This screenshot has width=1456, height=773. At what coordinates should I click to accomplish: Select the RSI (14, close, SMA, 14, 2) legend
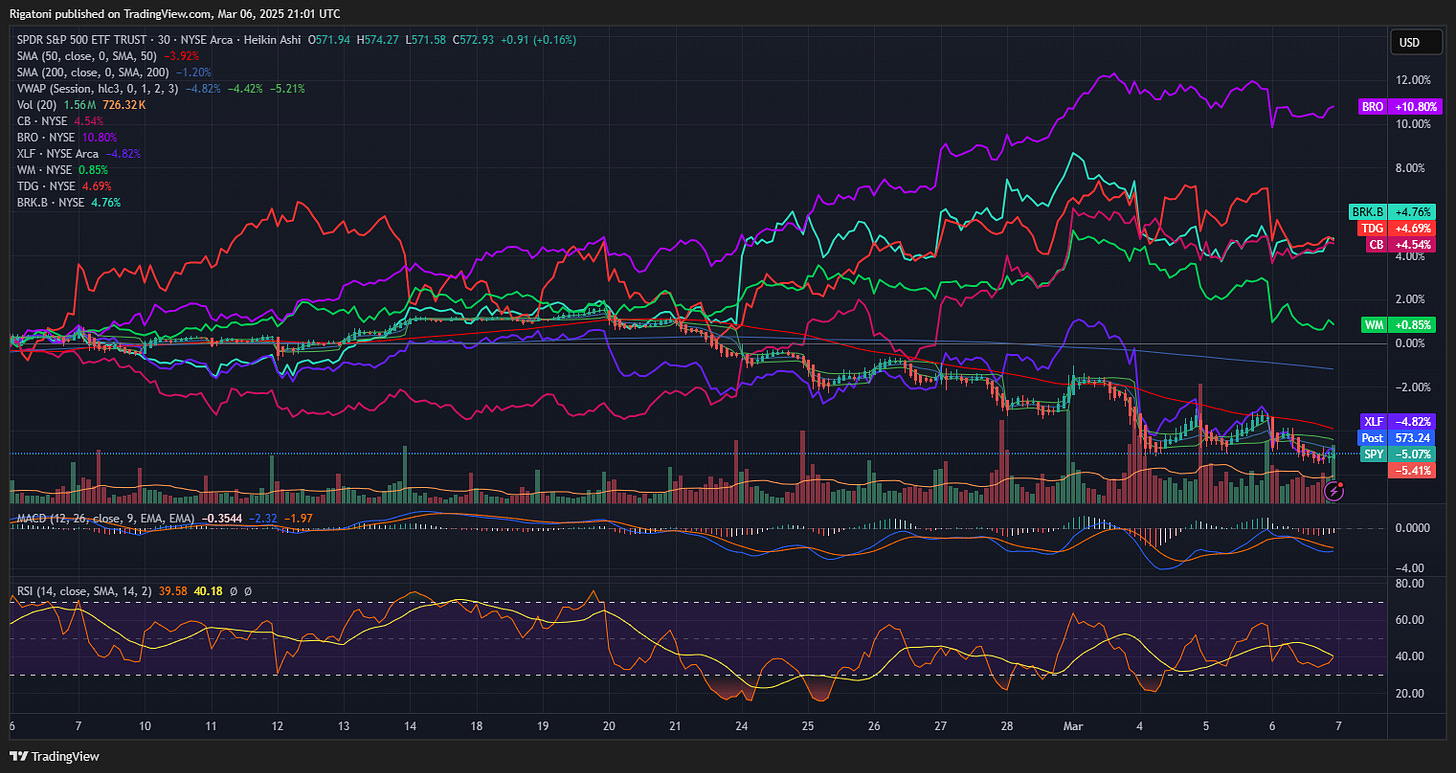tap(84, 591)
